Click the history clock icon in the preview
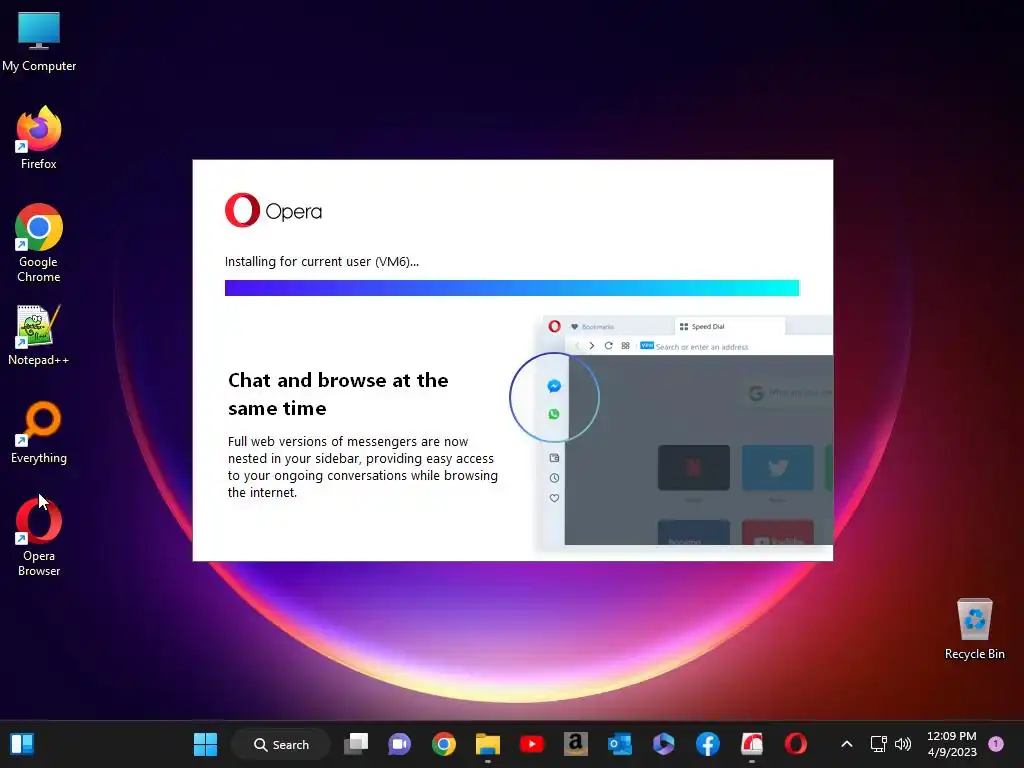This screenshot has height=768, width=1024. [554, 478]
